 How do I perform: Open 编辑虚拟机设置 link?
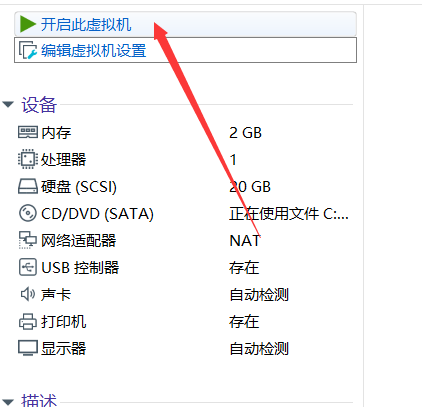[94, 51]
